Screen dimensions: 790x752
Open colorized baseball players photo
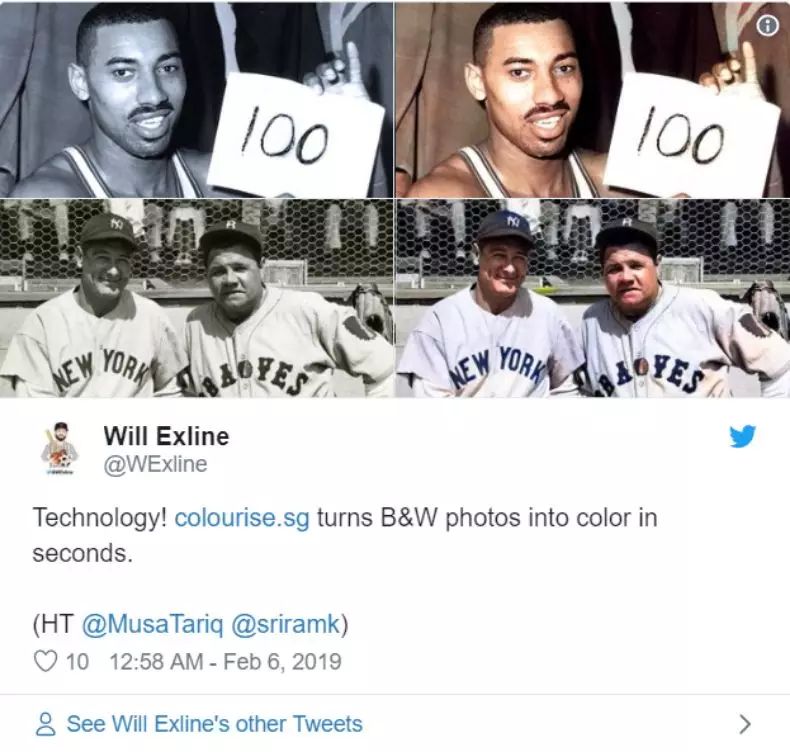[592, 298]
